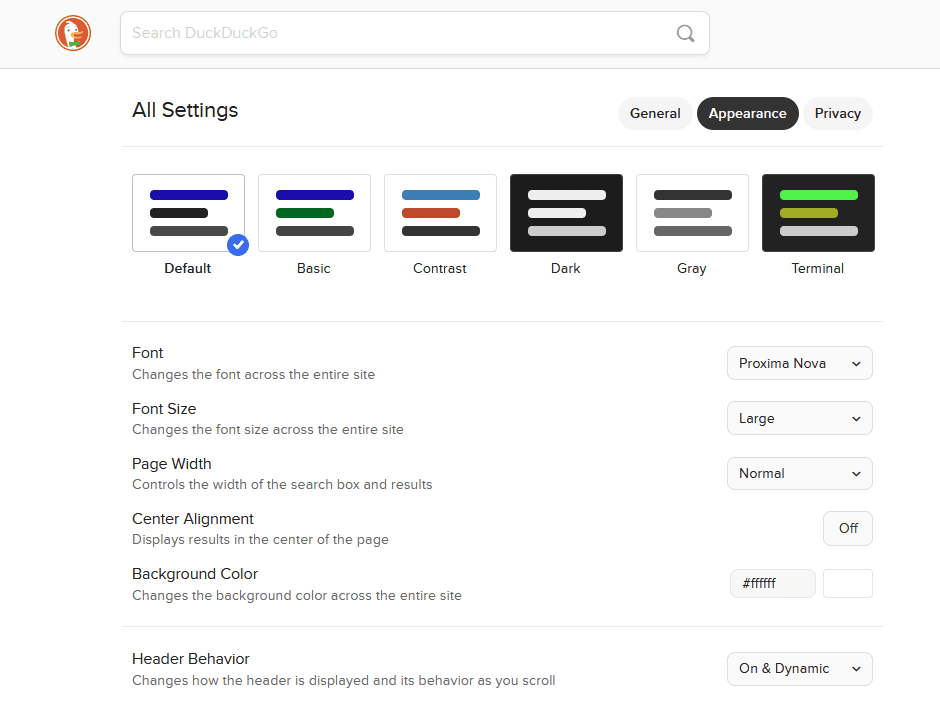940x703 pixels.
Task: Click the #ffffff background color hex field
Action: [x=772, y=583]
